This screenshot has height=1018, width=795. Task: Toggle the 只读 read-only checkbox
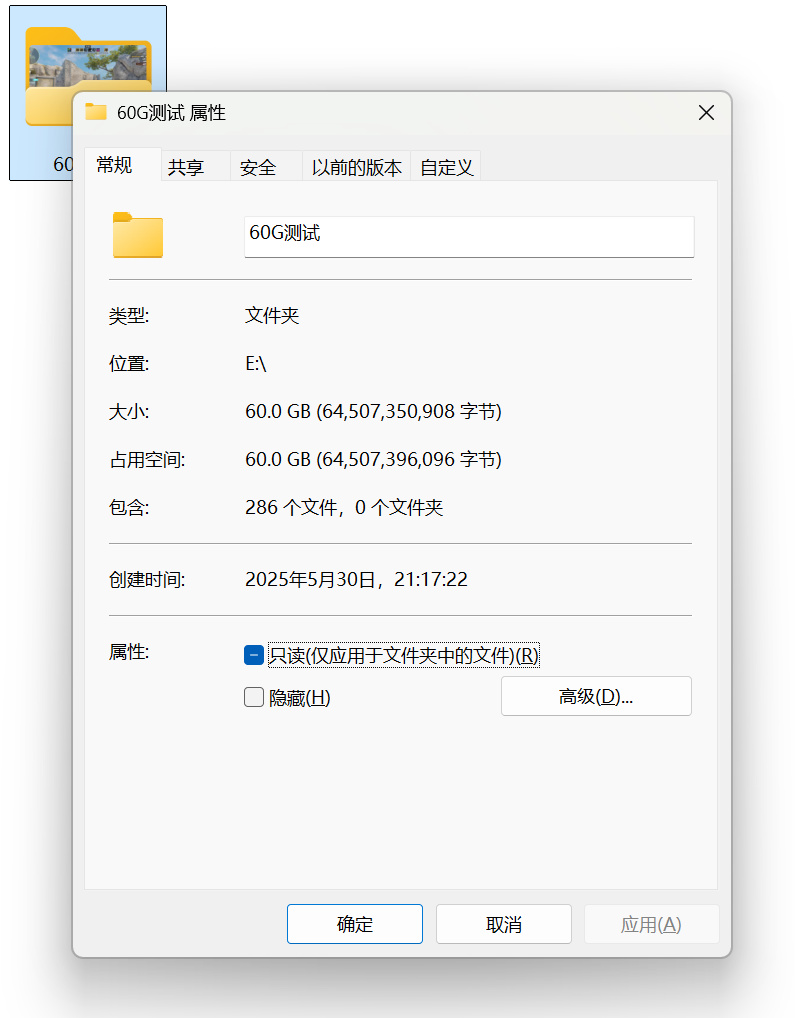click(254, 655)
